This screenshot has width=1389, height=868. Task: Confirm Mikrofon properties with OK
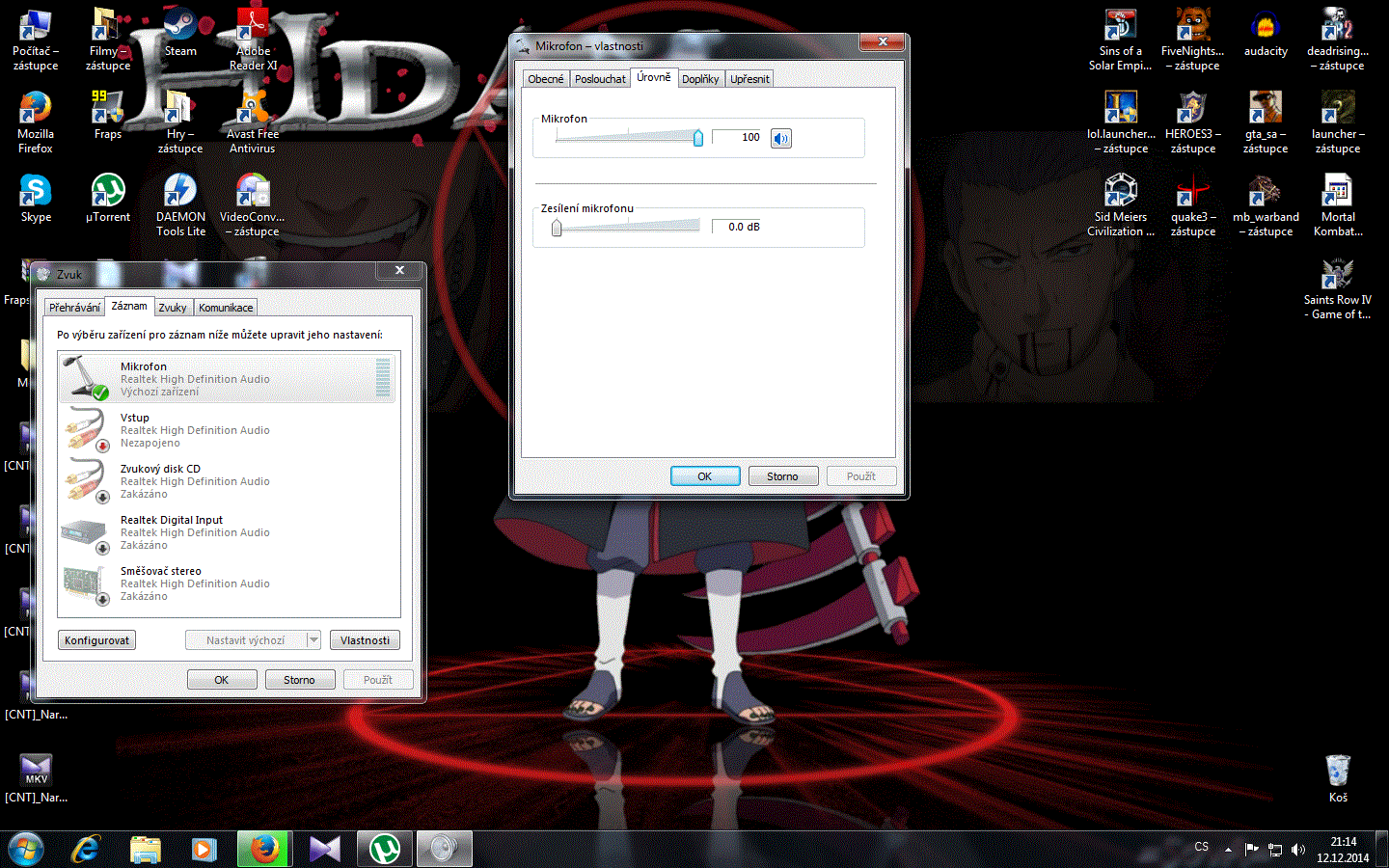705,476
